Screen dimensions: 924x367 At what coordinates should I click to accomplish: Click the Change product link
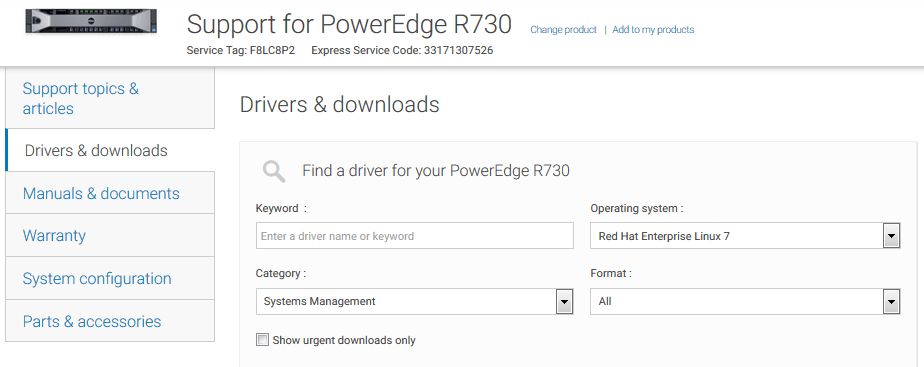(563, 29)
